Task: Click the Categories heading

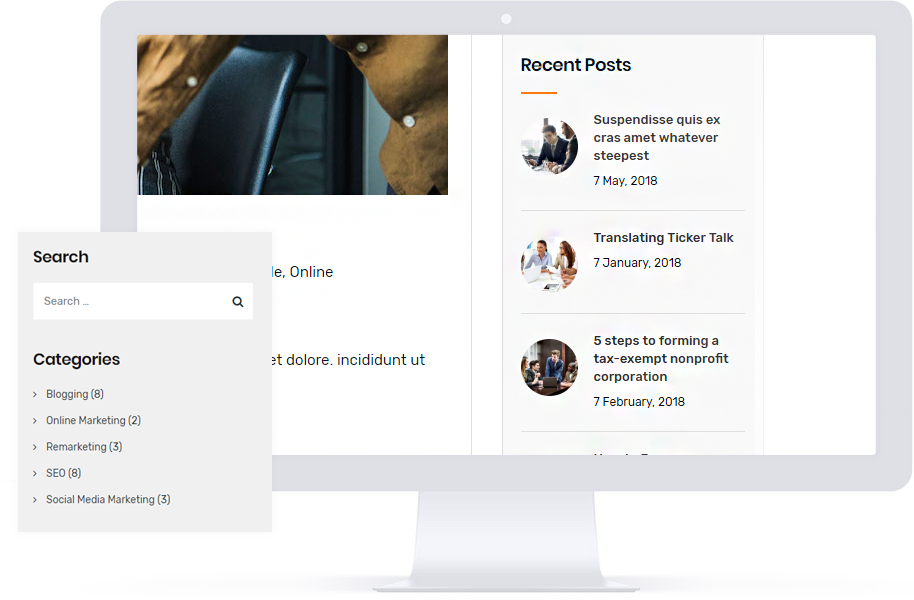Action: click(76, 359)
